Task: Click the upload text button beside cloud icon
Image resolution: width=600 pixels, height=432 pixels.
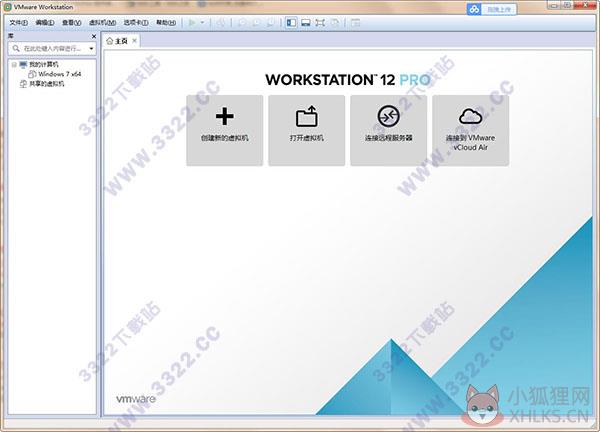Action: click(499, 9)
